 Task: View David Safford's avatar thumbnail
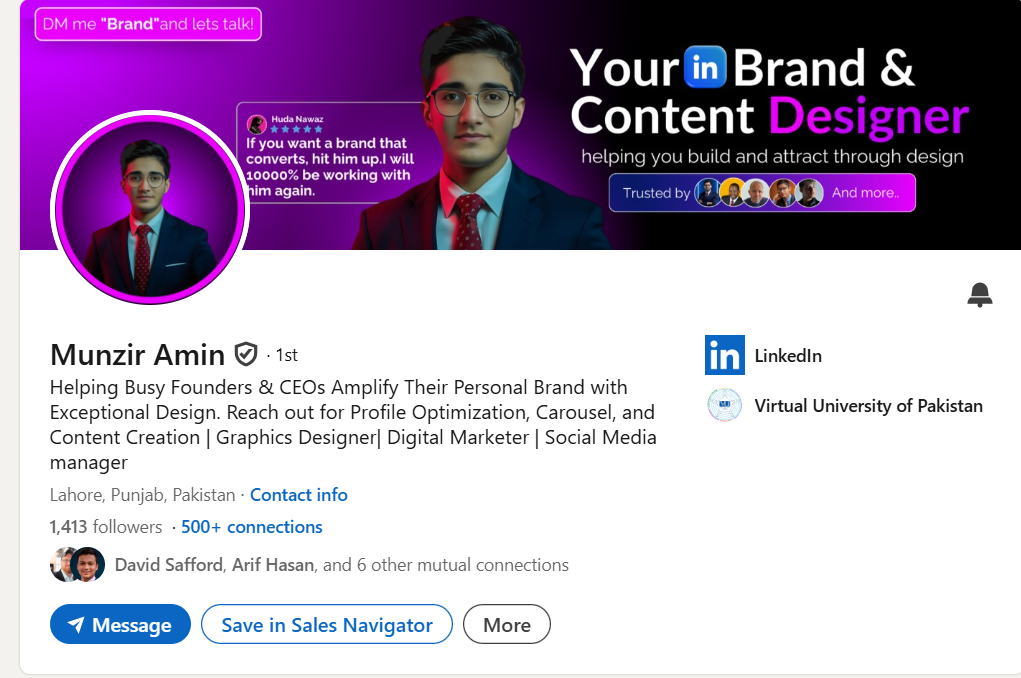click(60, 564)
